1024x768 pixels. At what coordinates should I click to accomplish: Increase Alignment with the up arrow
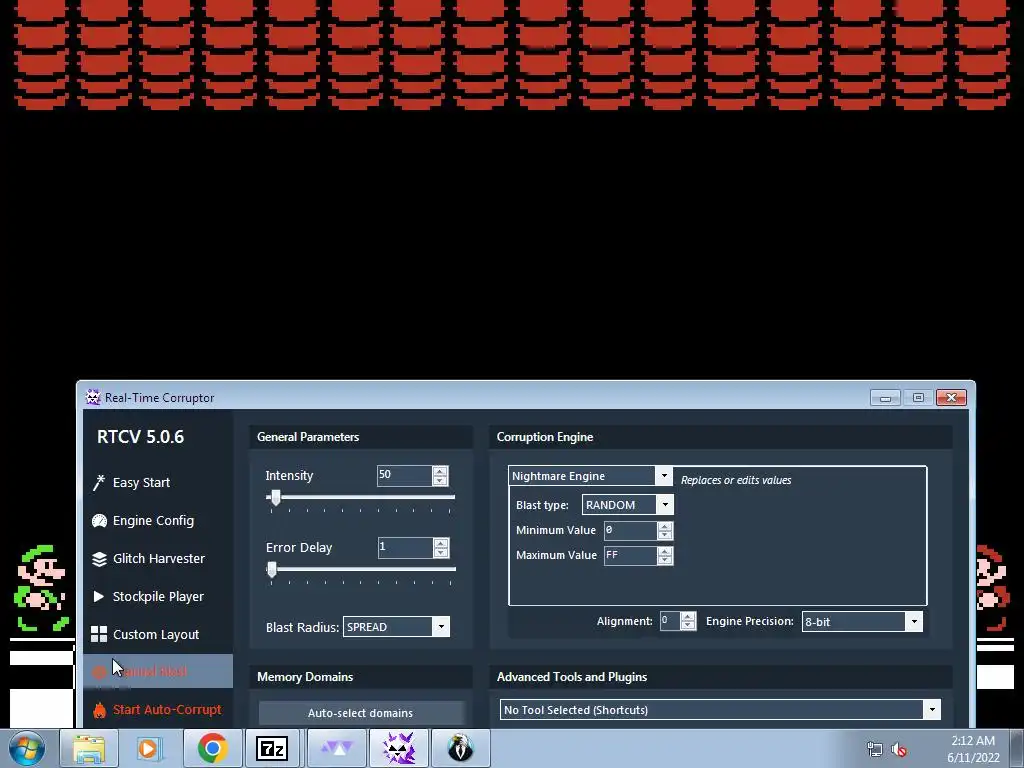point(688,616)
